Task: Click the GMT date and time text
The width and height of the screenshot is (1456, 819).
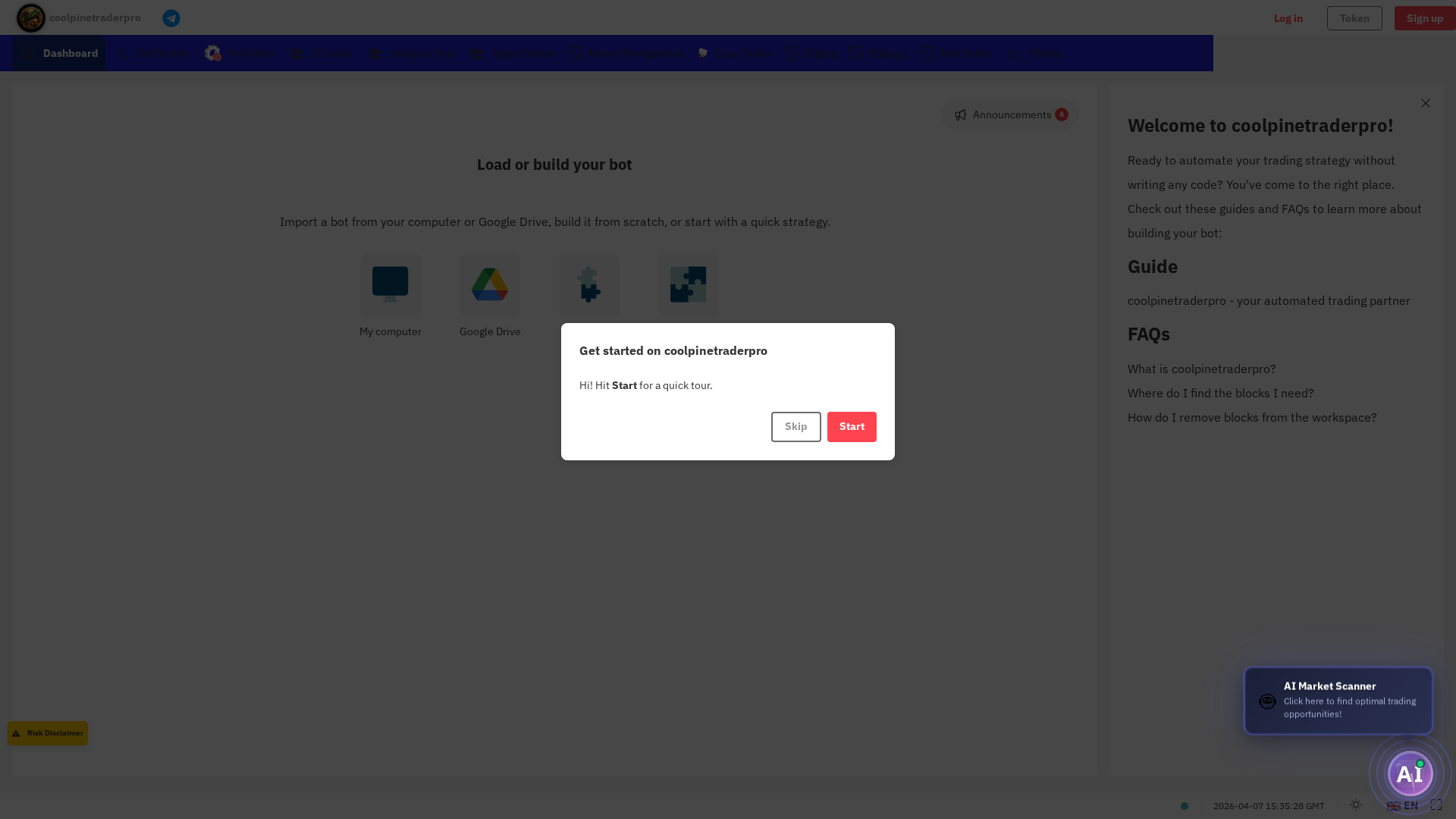Action: [x=1269, y=806]
